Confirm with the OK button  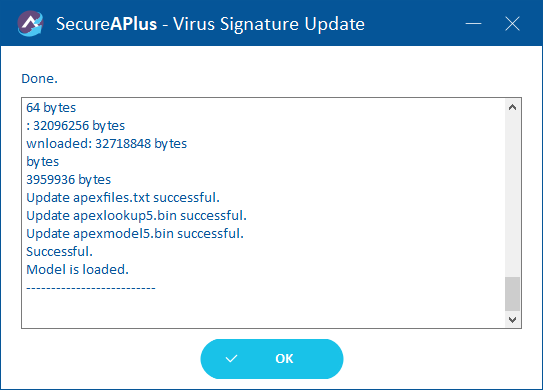click(272, 359)
